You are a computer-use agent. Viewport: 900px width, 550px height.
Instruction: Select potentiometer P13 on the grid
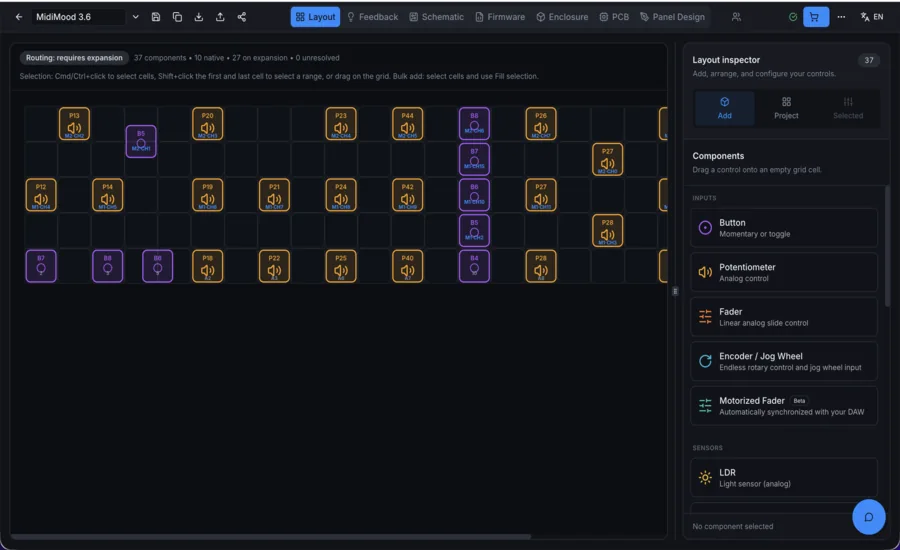click(x=74, y=123)
